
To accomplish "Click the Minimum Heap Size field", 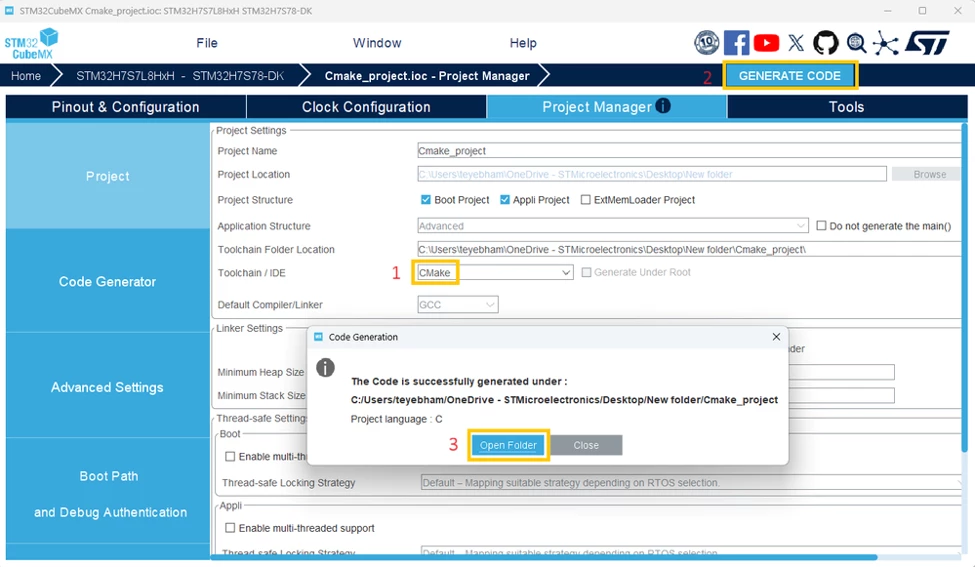I will point(841,372).
